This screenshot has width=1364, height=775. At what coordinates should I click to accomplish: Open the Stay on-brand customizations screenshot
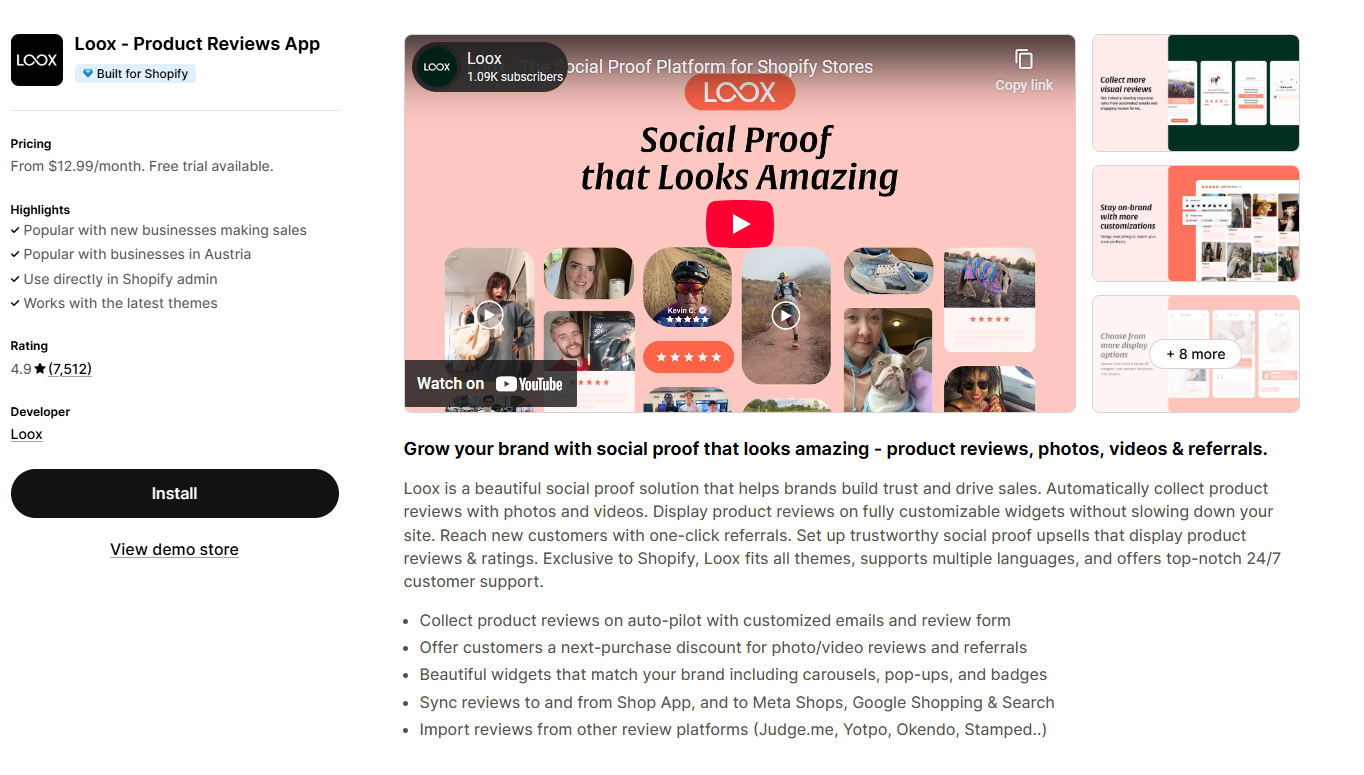[x=1196, y=224]
